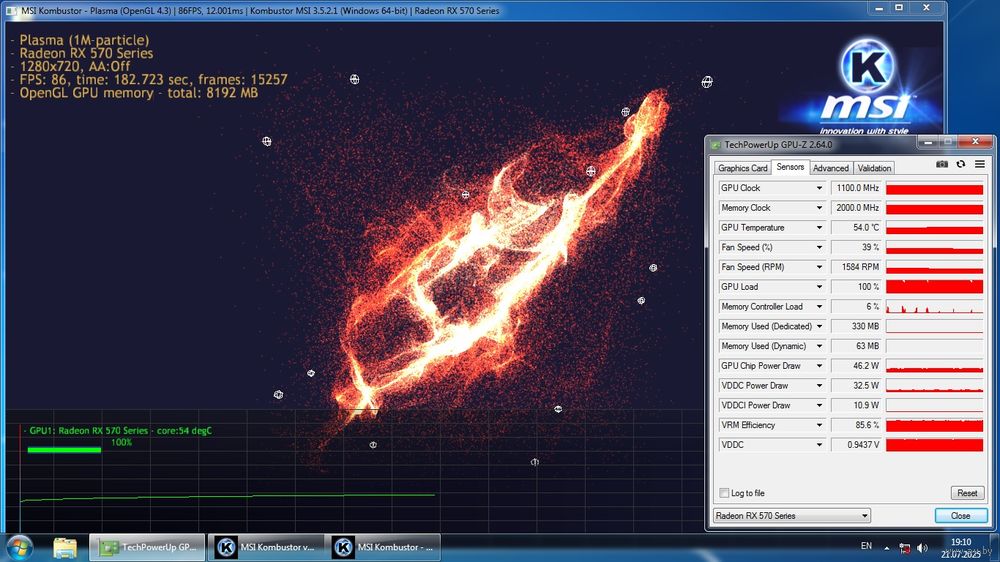The image size is (1000, 562).
Task: Open the VDDCI Power Draw dropdown
Action: coord(820,406)
